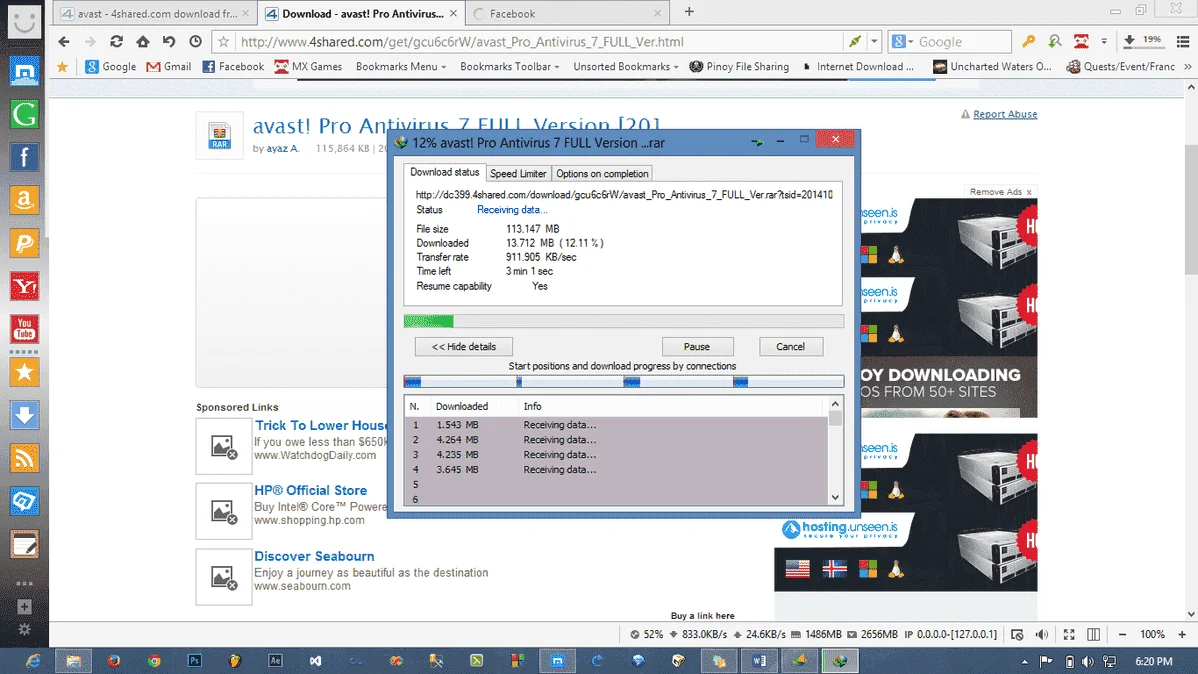Open sidebar settings gear icon

[24, 630]
